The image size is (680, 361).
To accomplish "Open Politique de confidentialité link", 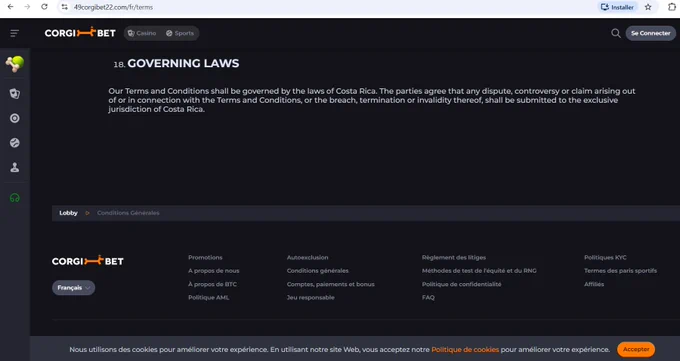I will 461,284.
